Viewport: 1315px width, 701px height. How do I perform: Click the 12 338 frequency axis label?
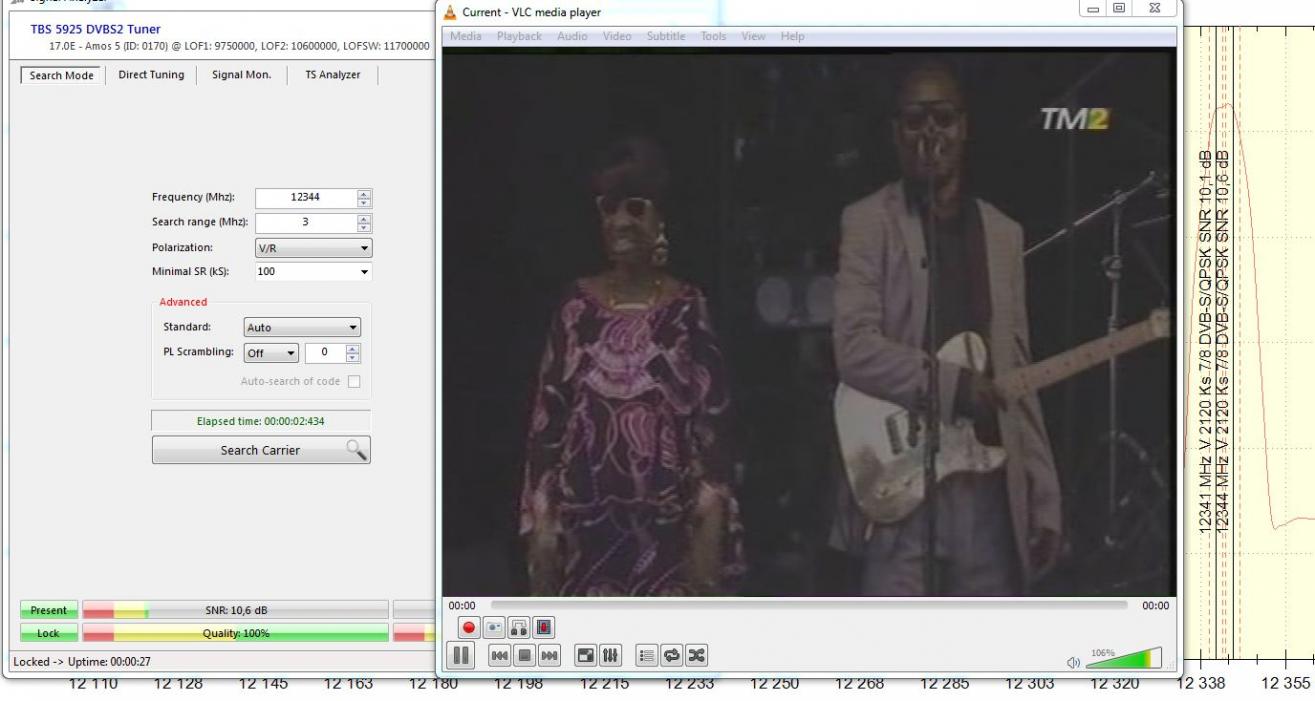point(1199,684)
